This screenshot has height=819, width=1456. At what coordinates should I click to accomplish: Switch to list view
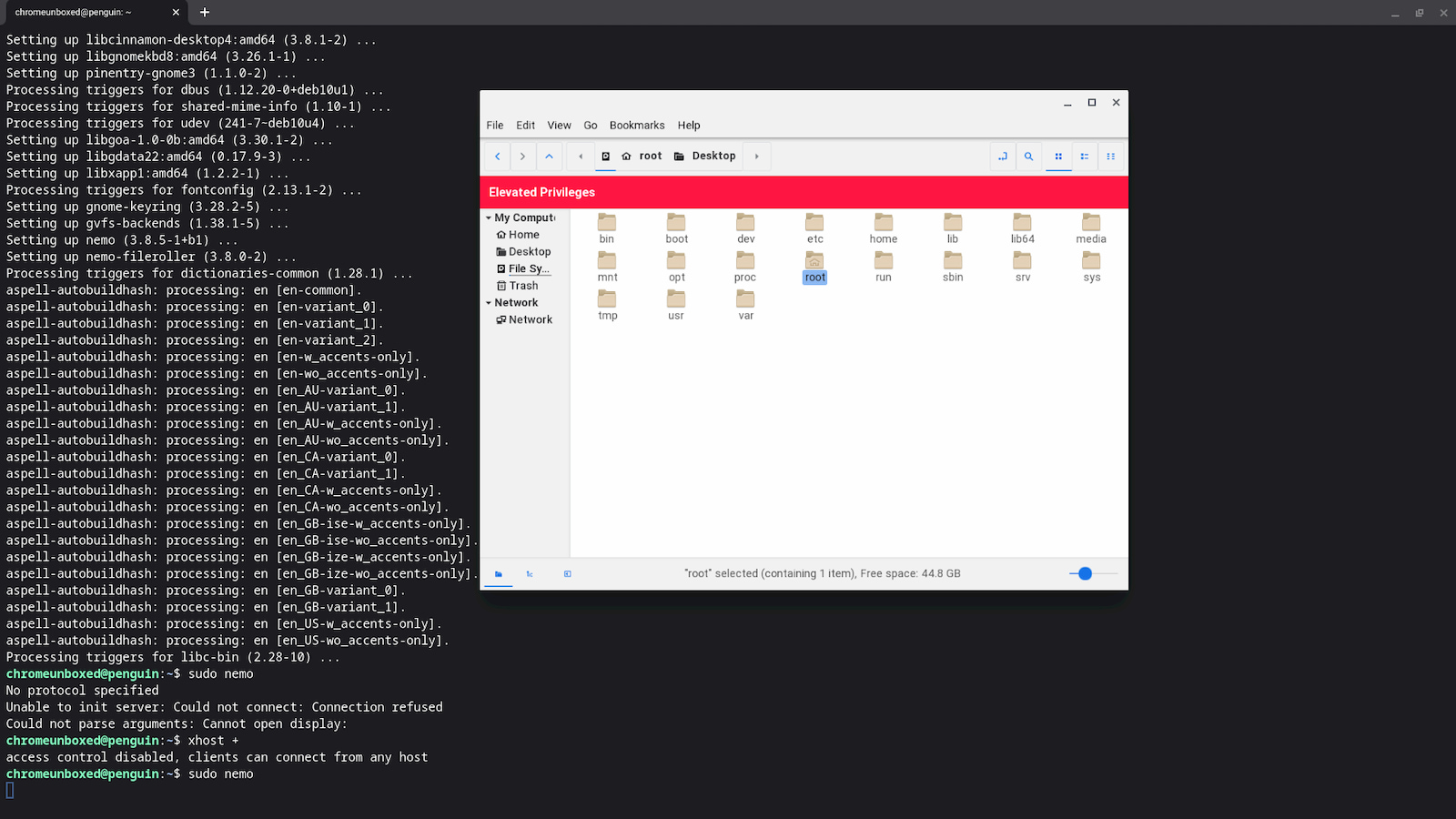1085,157
